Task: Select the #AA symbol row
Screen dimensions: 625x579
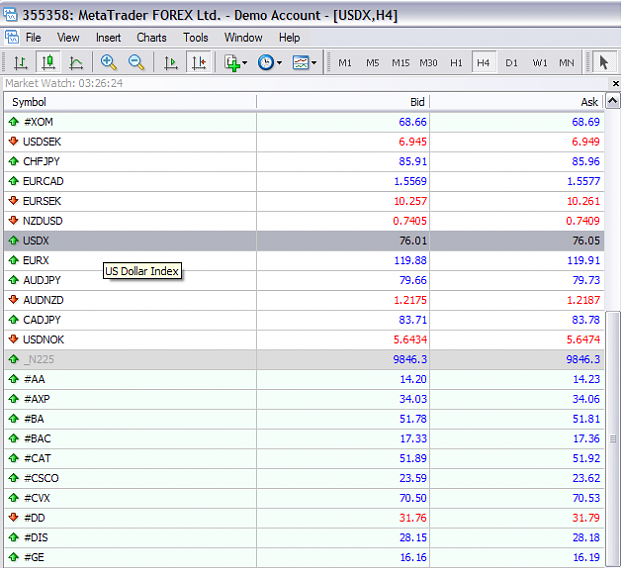Action: click(304, 379)
